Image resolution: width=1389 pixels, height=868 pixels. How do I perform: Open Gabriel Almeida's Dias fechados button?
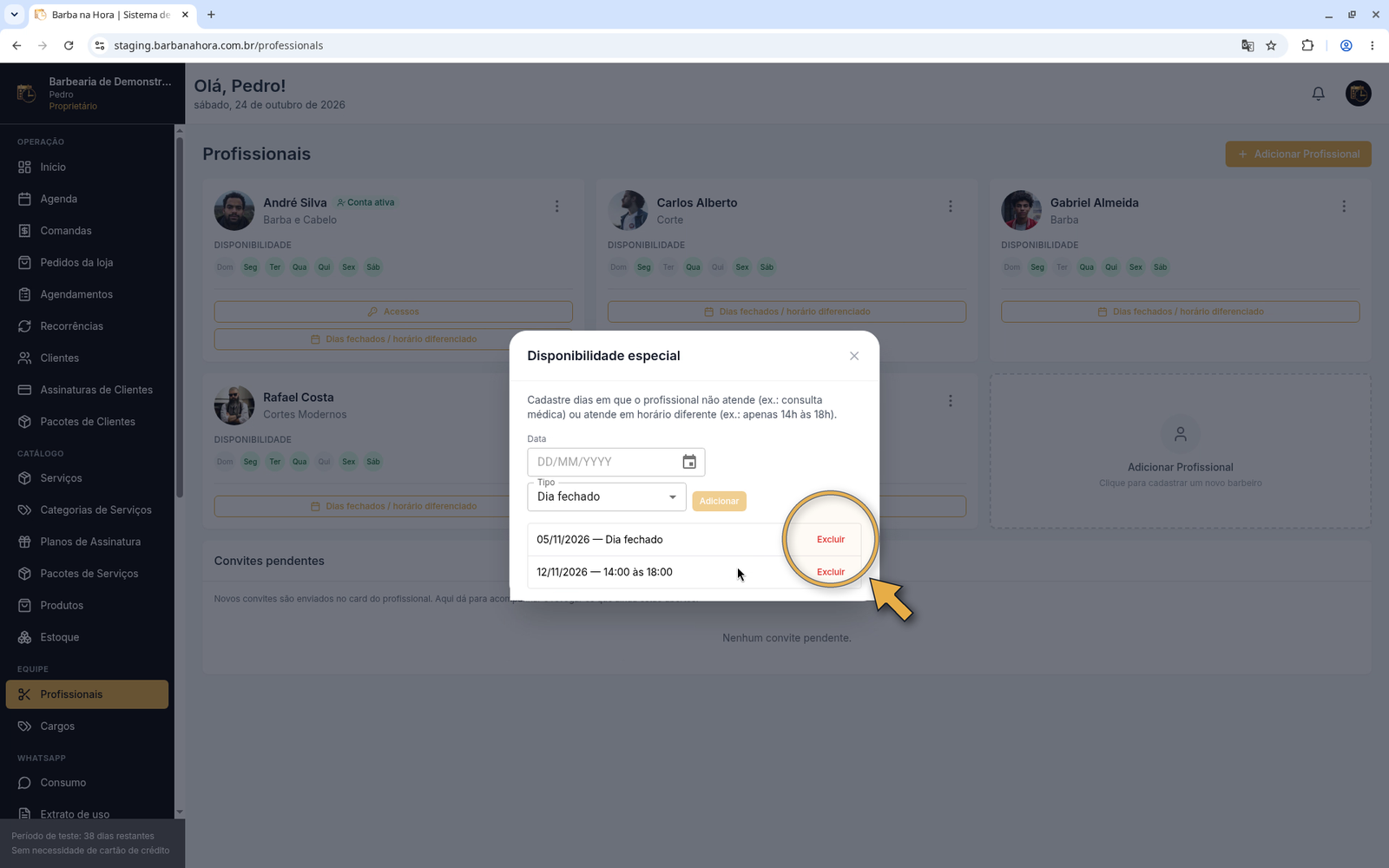[1181, 312]
